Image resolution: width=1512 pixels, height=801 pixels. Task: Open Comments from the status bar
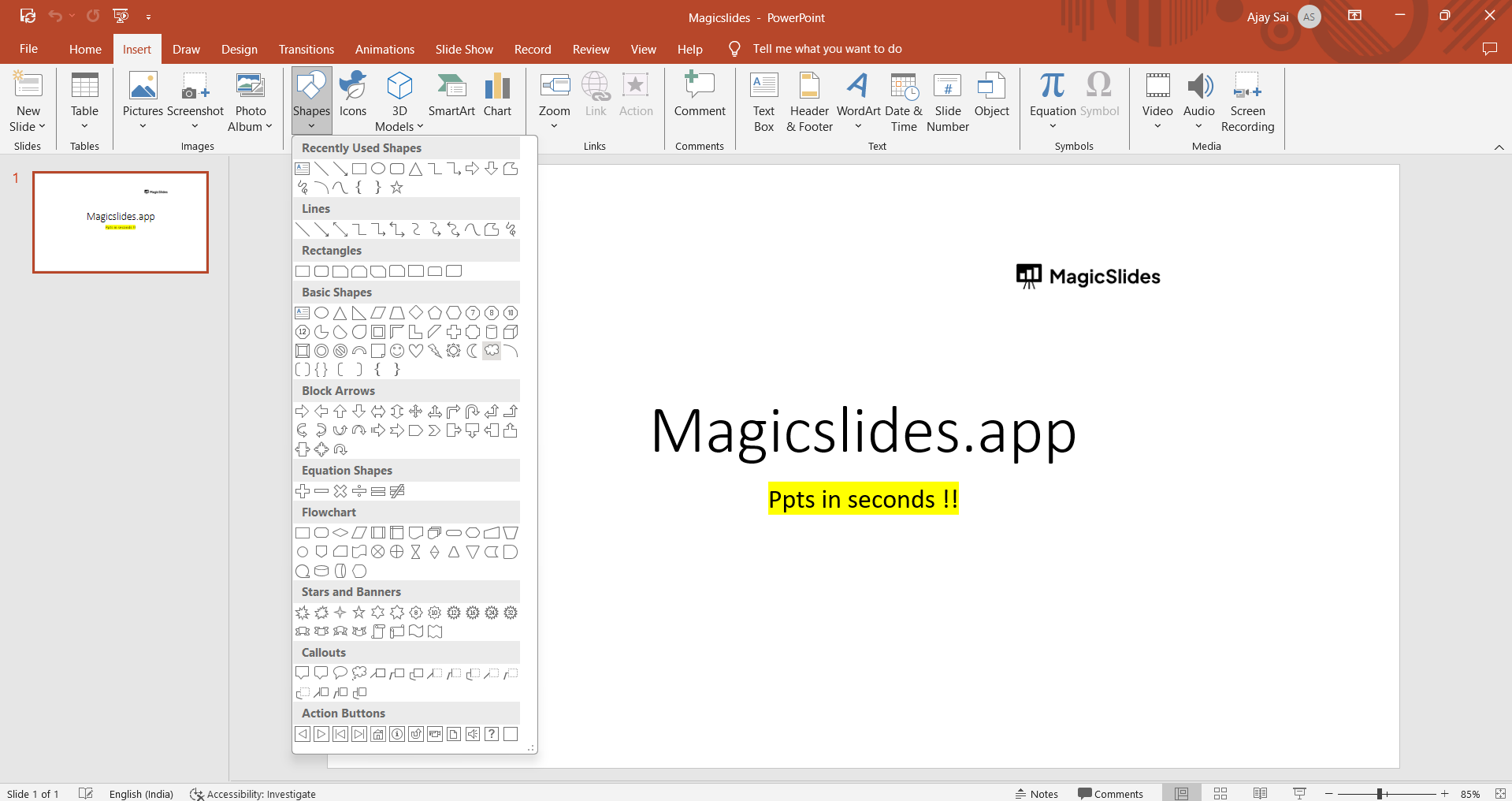[1110, 794]
